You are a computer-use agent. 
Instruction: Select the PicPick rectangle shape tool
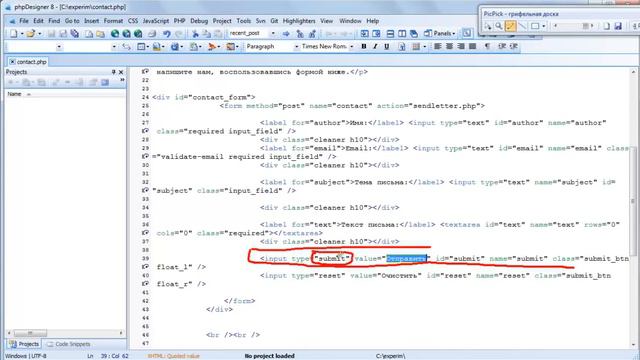click(535, 26)
